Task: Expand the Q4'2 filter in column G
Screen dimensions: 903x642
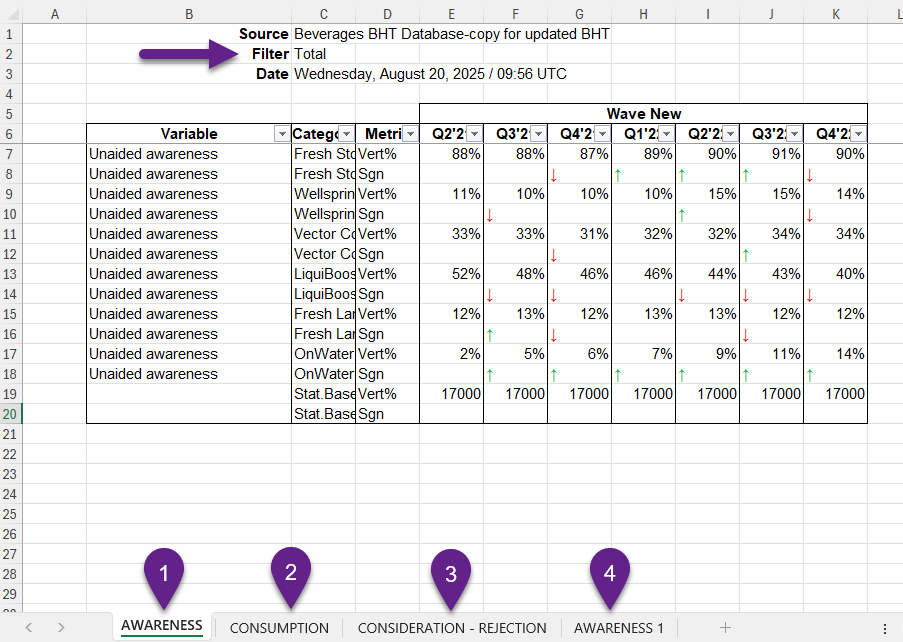Action: 601,134
